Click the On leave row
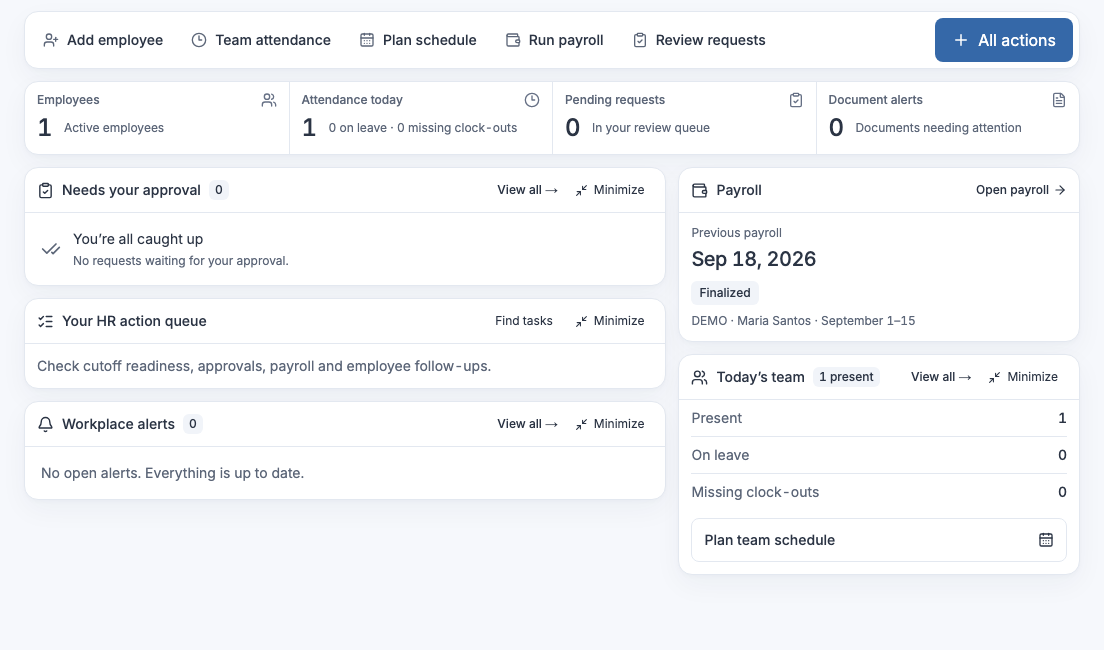Screen dimensions: 1104x650 (879, 456)
